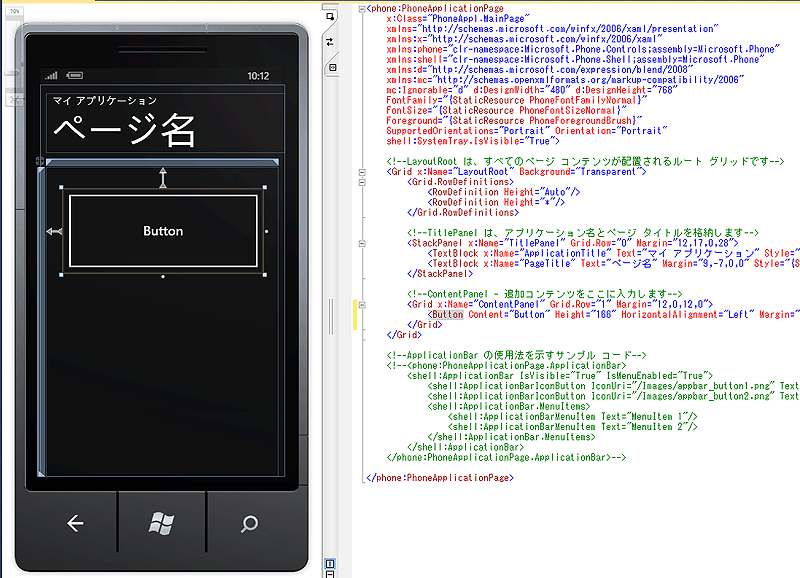Image resolution: width=800 pixels, height=578 pixels.
Task: Click the PageTitle TextBlock line
Action: (613, 264)
